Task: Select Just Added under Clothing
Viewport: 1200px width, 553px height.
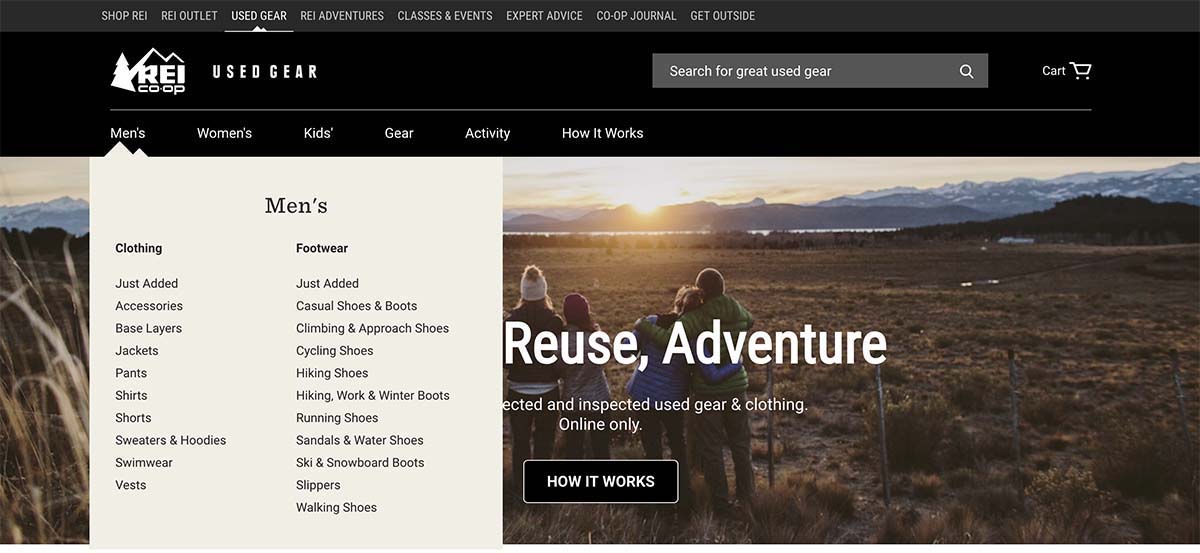Action: pos(146,283)
